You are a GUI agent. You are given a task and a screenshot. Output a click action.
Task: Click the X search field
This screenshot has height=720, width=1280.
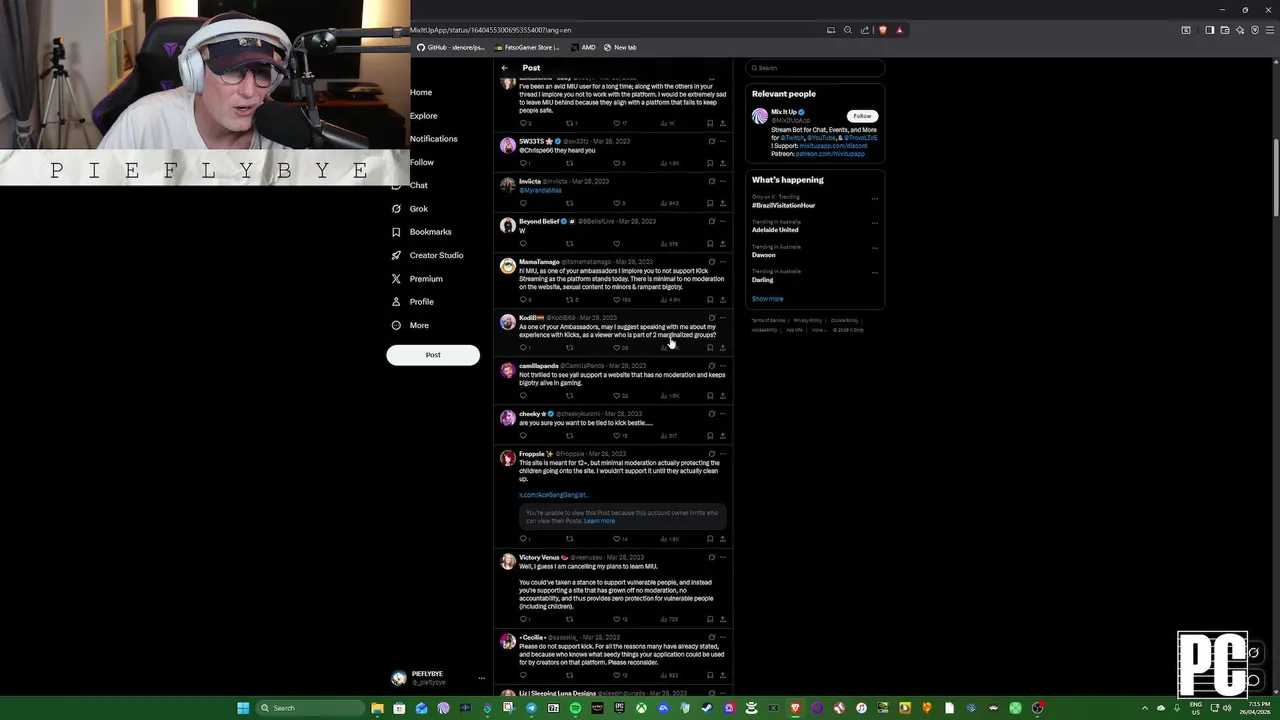pos(816,68)
